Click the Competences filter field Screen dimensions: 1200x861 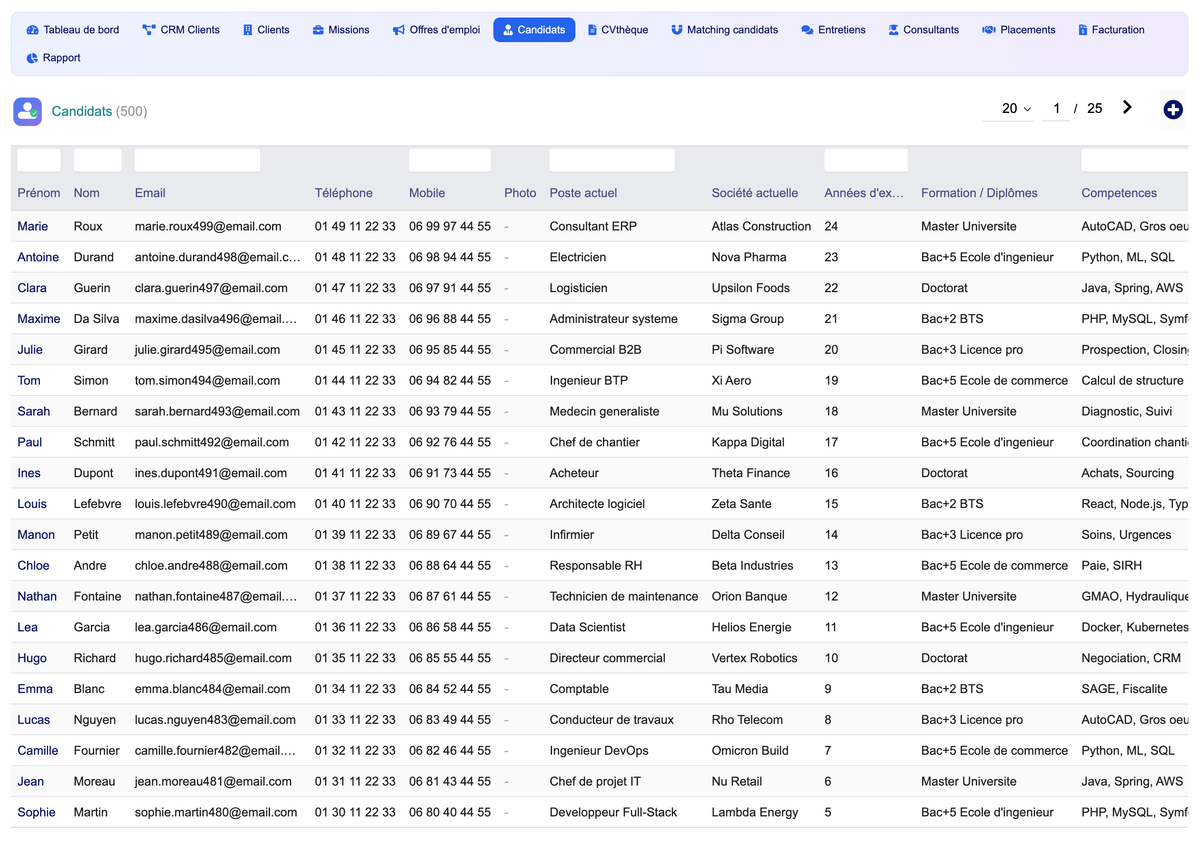[1134, 160]
